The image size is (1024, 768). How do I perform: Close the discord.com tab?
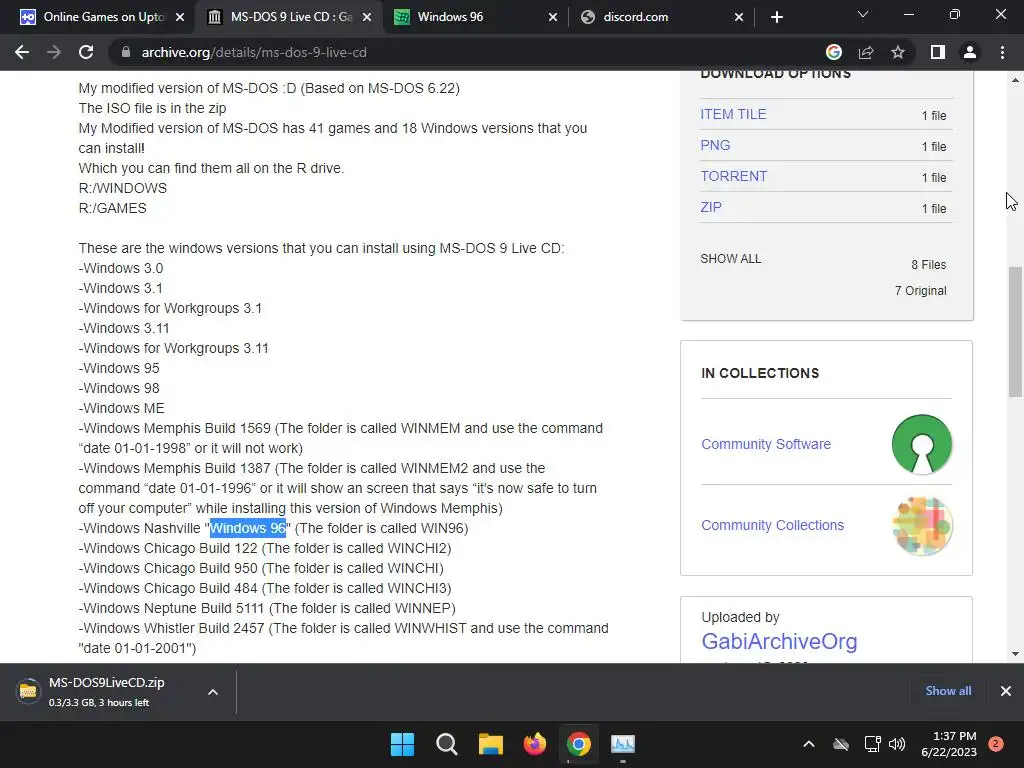[739, 17]
